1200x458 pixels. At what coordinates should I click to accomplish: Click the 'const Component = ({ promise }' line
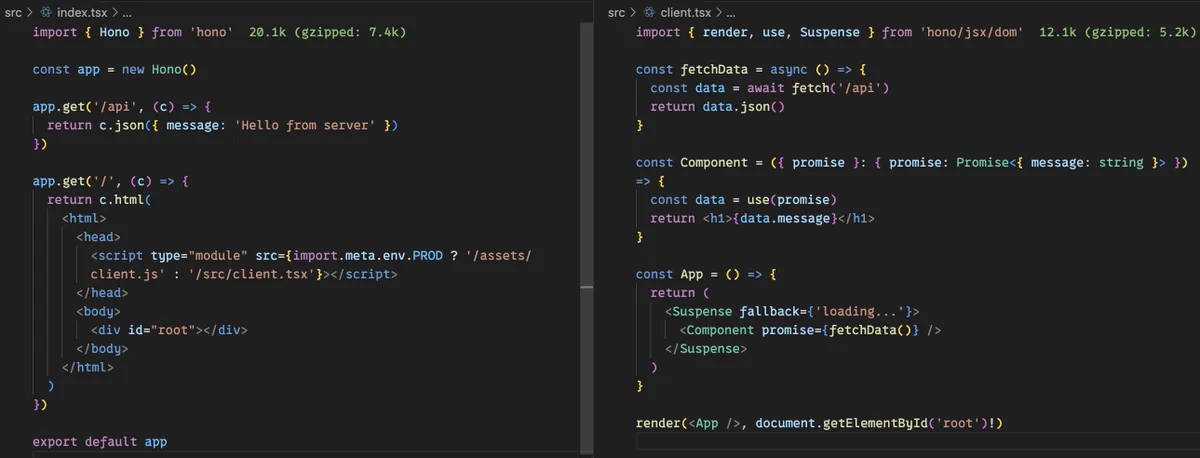point(911,162)
